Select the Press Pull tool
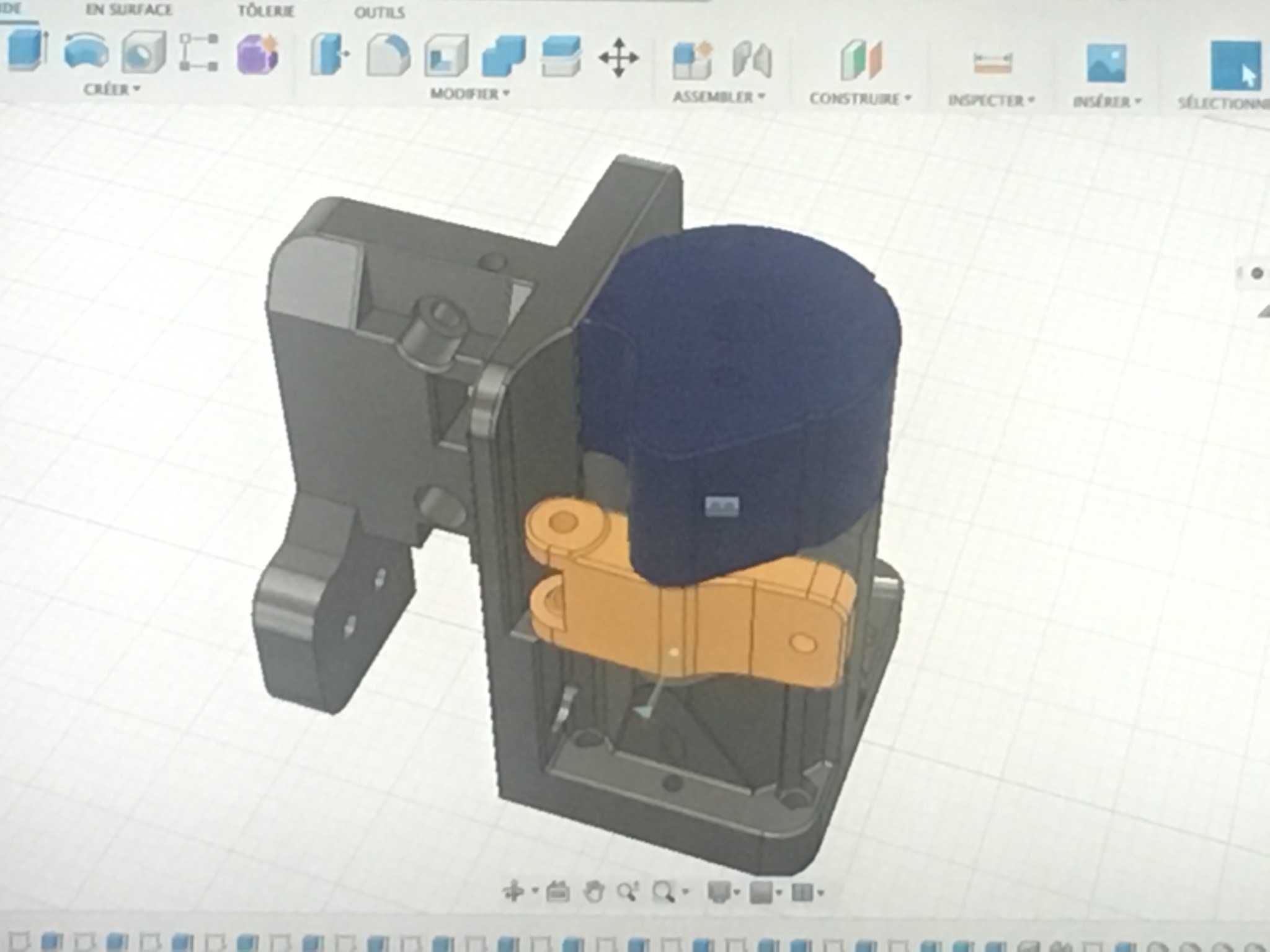 click(x=329, y=55)
